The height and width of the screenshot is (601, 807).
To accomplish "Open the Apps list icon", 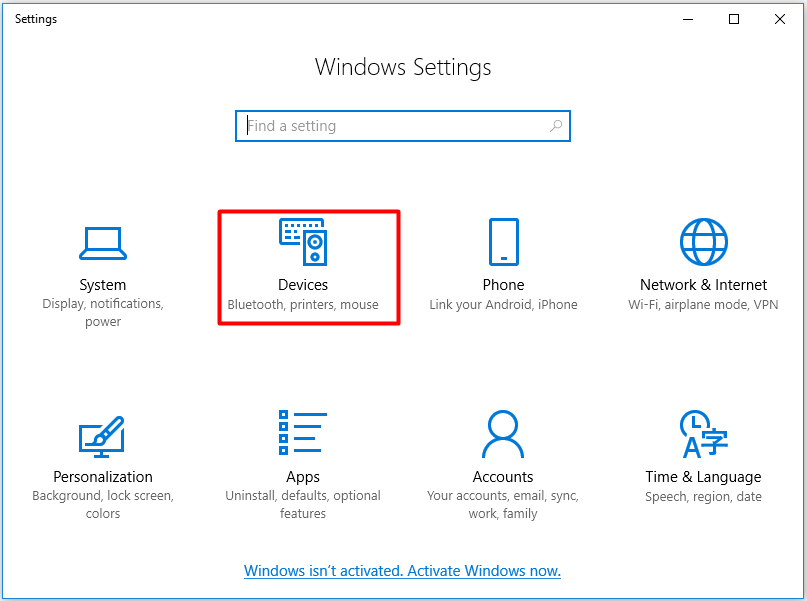I will tap(303, 432).
